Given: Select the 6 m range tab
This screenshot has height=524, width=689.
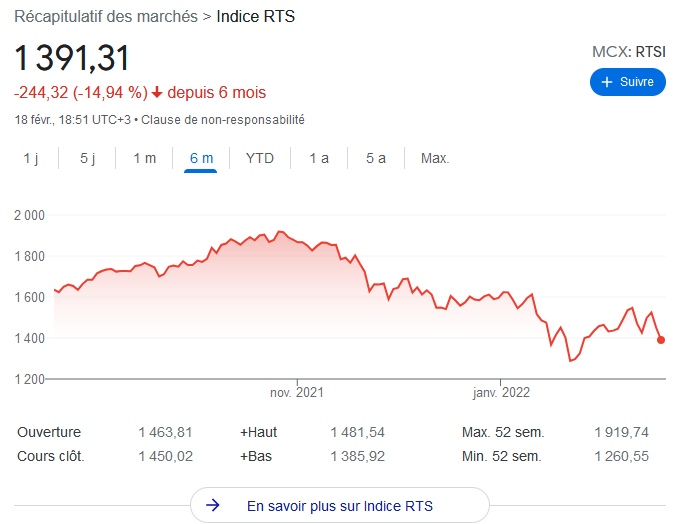Looking at the screenshot, I should click(201, 158).
